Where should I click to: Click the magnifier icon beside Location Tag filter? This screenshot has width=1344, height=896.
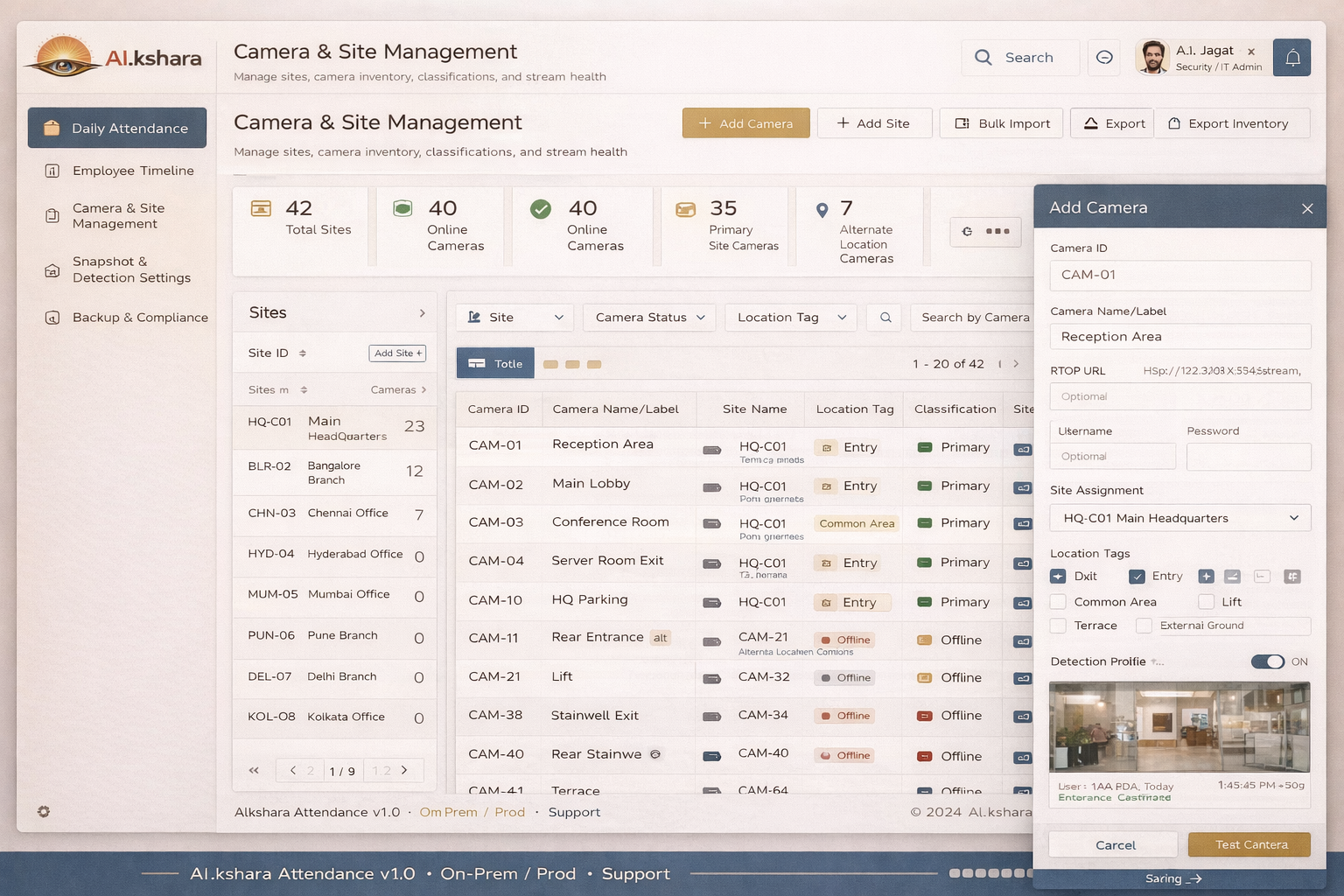click(x=885, y=318)
